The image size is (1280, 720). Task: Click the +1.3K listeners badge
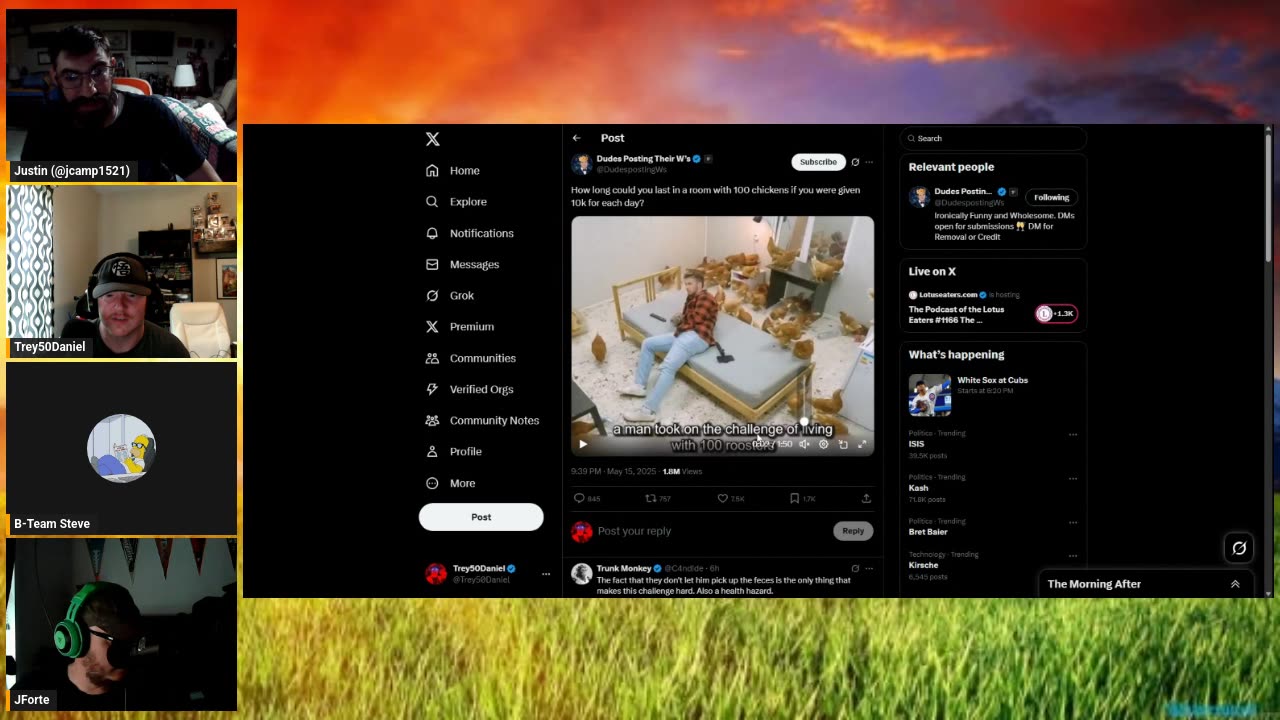(1056, 314)
